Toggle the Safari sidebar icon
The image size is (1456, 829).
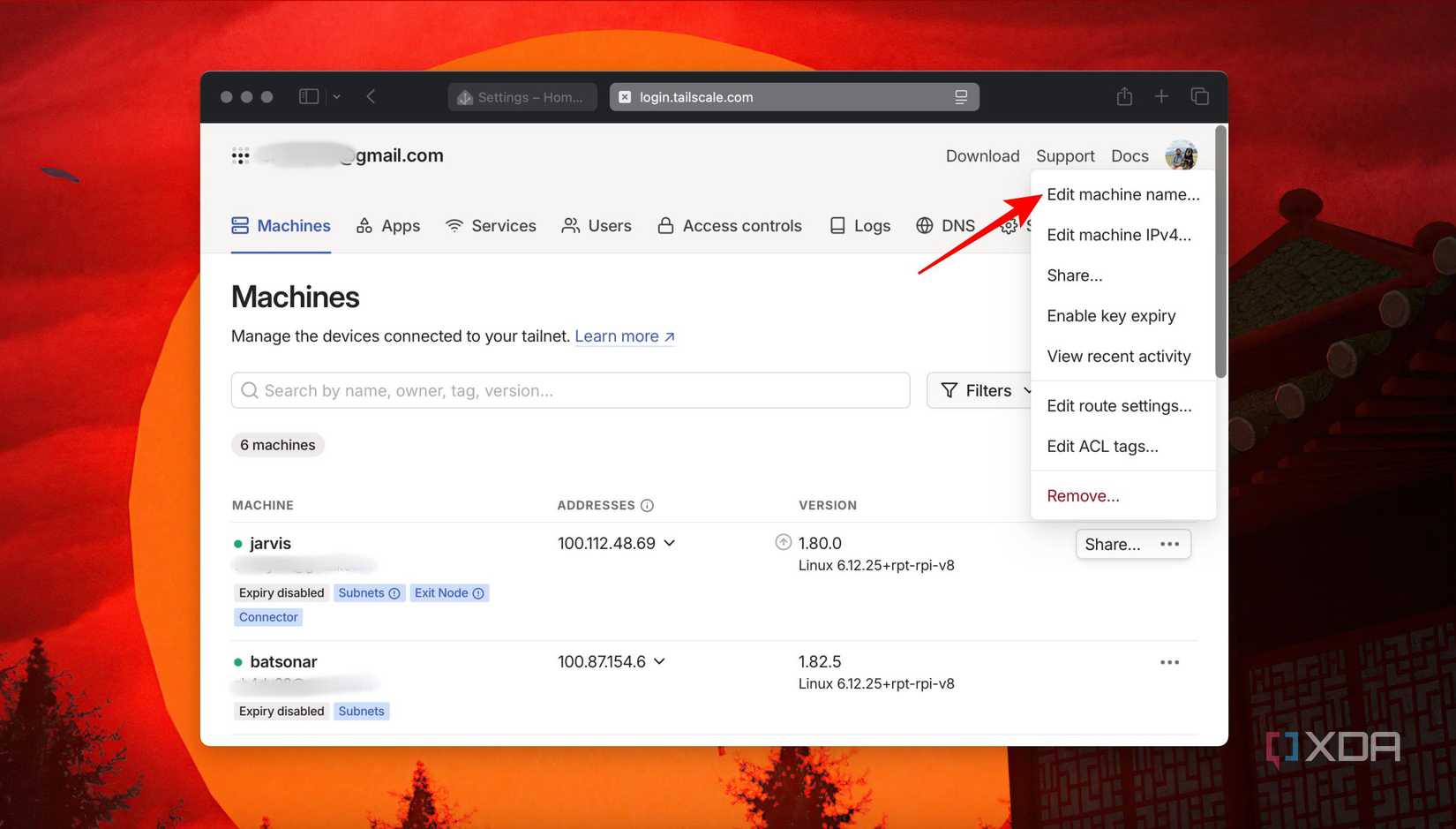tap(308, 96)
